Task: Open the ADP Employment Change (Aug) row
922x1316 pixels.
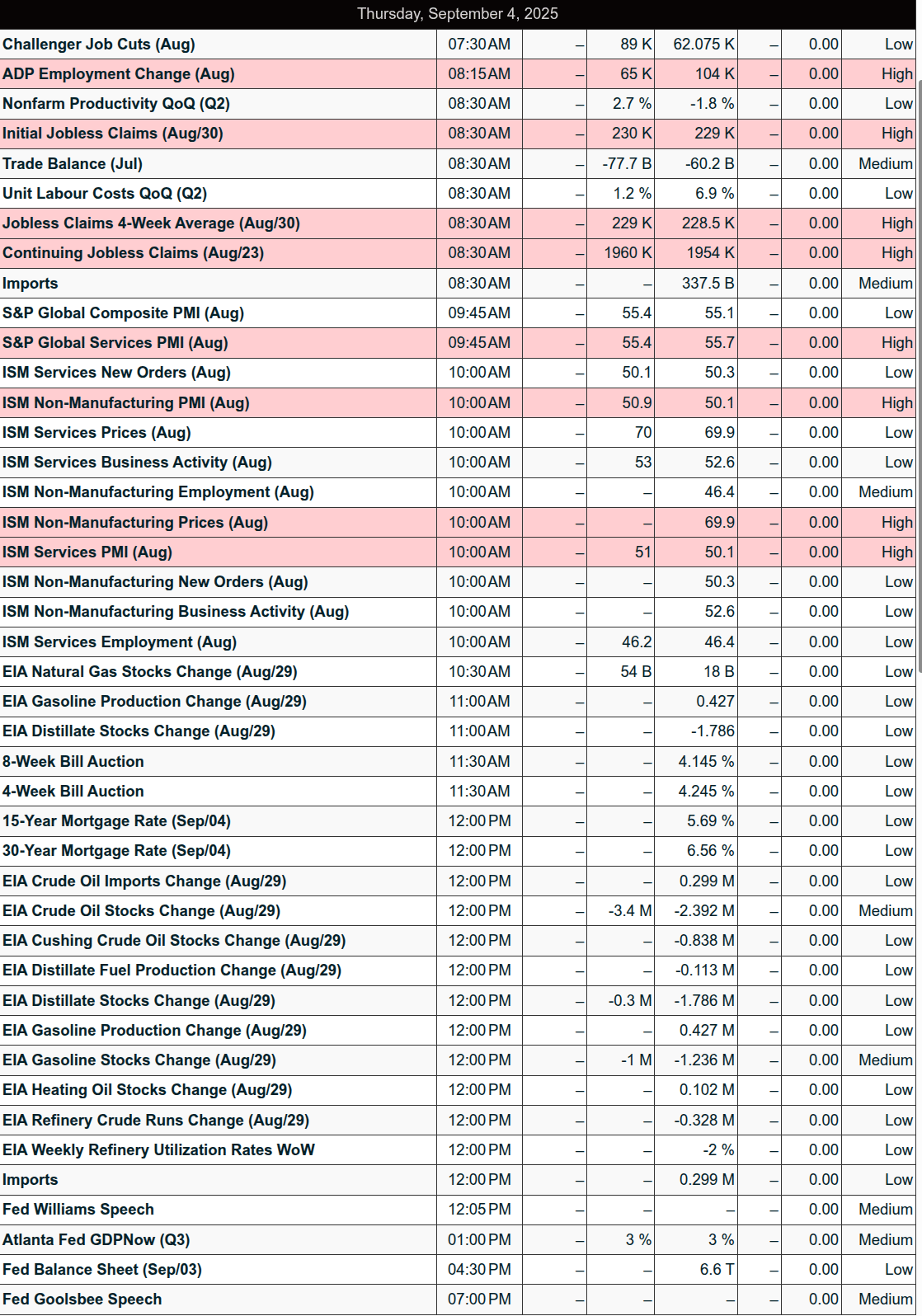Action: click(119, 74)
